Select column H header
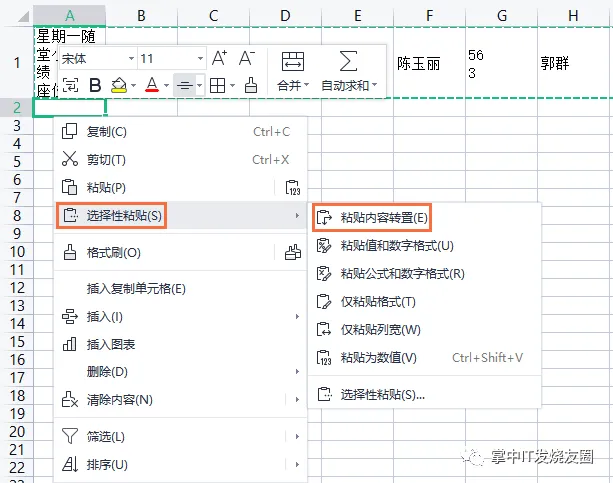This screenshot has height=483, width=613. click(573, 15)
